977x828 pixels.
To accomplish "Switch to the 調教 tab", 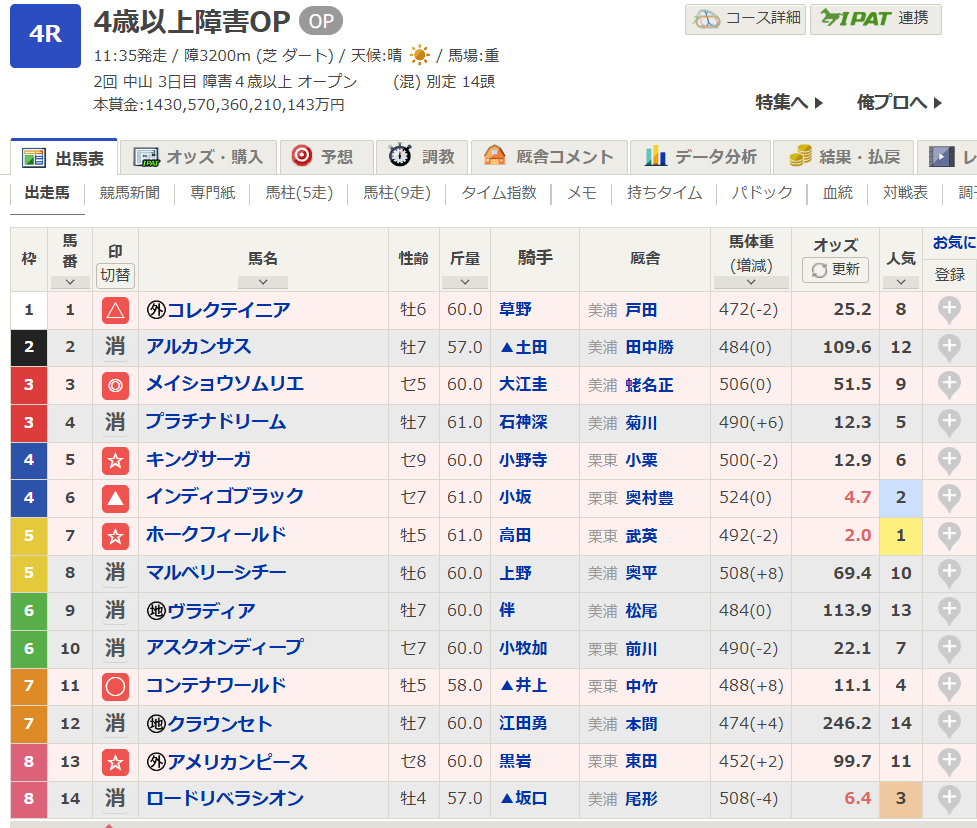I will click(x=422, y=157).
